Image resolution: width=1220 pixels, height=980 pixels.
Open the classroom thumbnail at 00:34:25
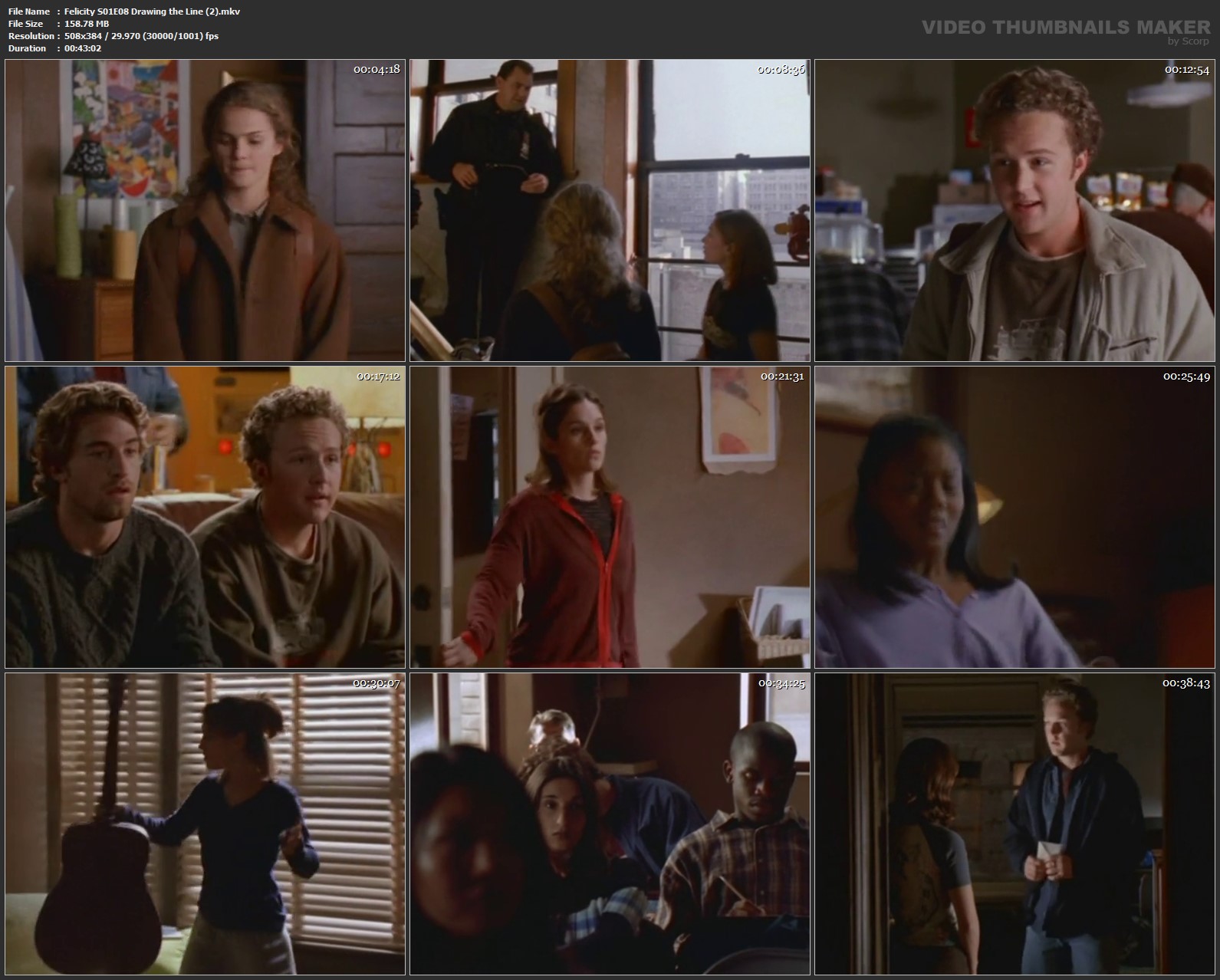point(610,824)
